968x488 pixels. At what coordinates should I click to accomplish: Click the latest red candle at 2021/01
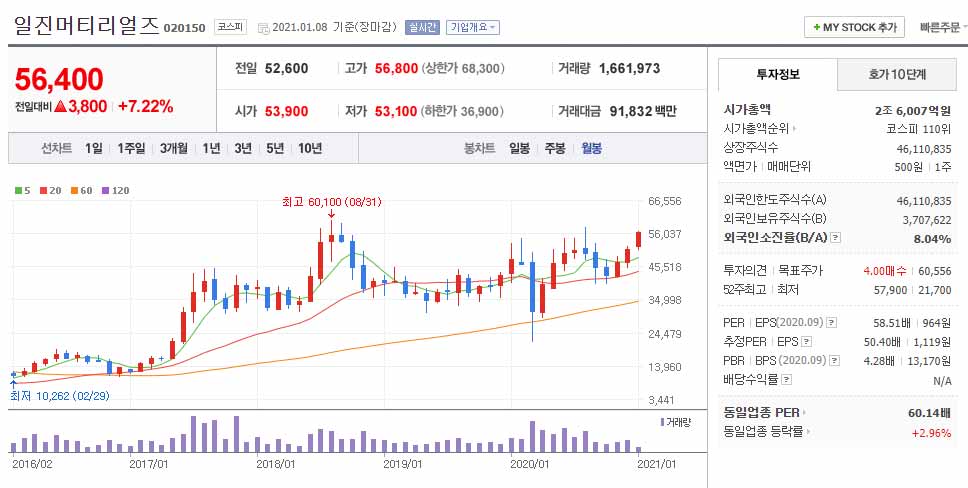pos(638,240)
